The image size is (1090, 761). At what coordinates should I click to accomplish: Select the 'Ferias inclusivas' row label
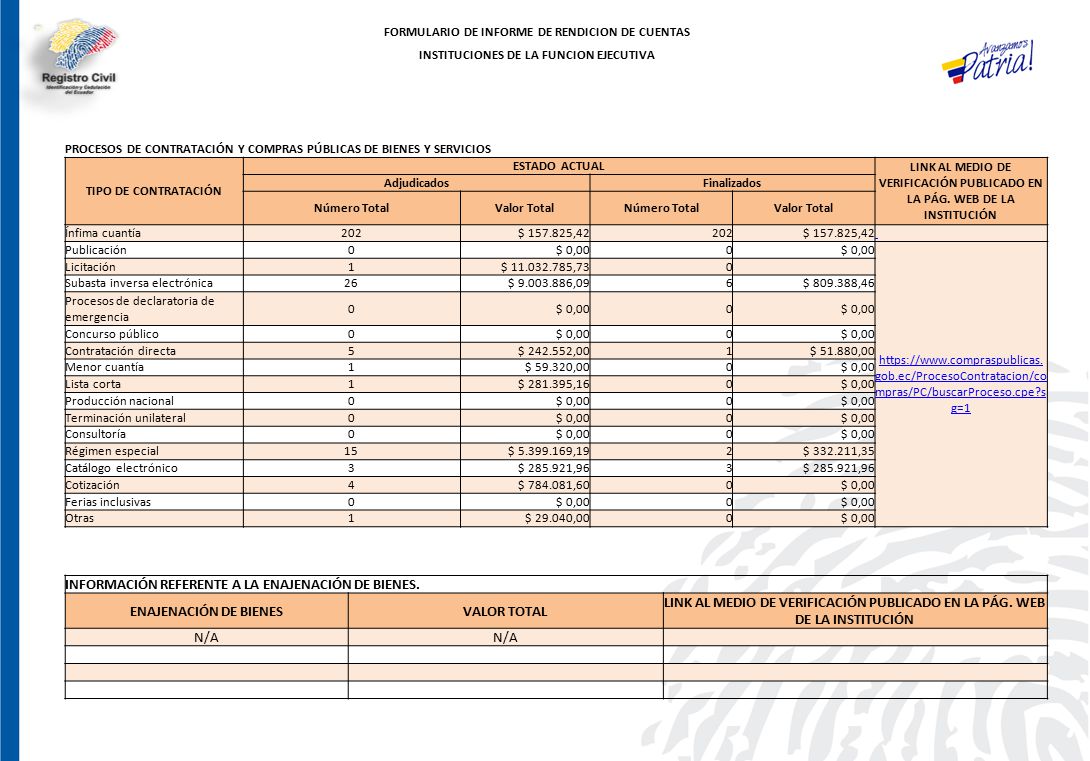click(x=108, y=502)
